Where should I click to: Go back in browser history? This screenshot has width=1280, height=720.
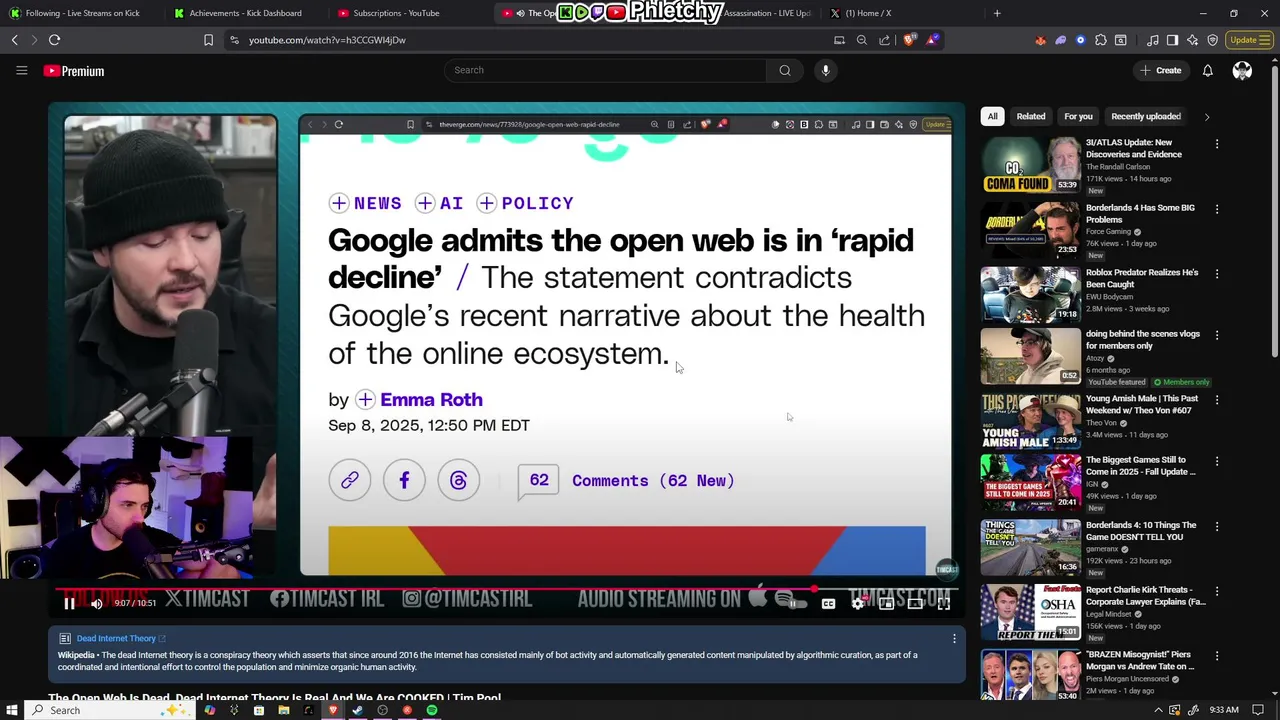point(14,40)
